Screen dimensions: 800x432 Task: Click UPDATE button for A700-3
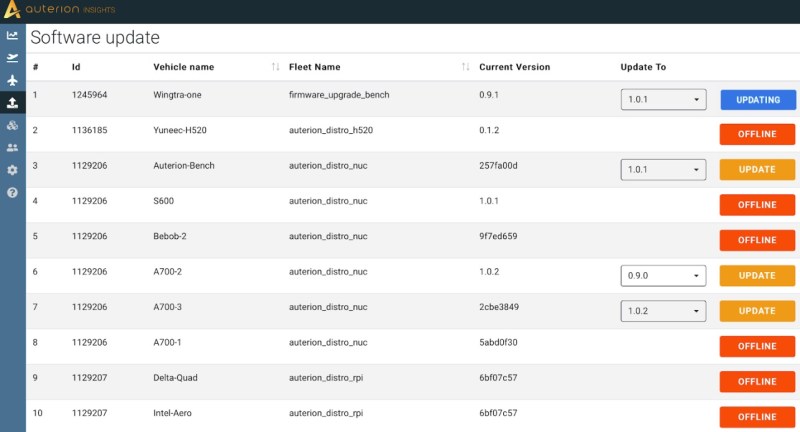757,311
